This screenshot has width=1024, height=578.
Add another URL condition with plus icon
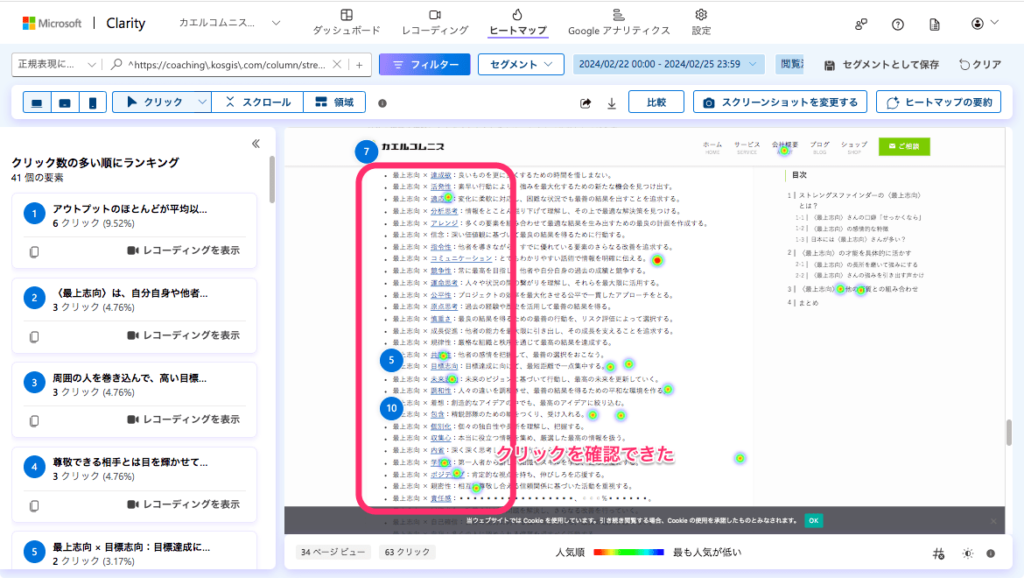click(x=359, y=64)
